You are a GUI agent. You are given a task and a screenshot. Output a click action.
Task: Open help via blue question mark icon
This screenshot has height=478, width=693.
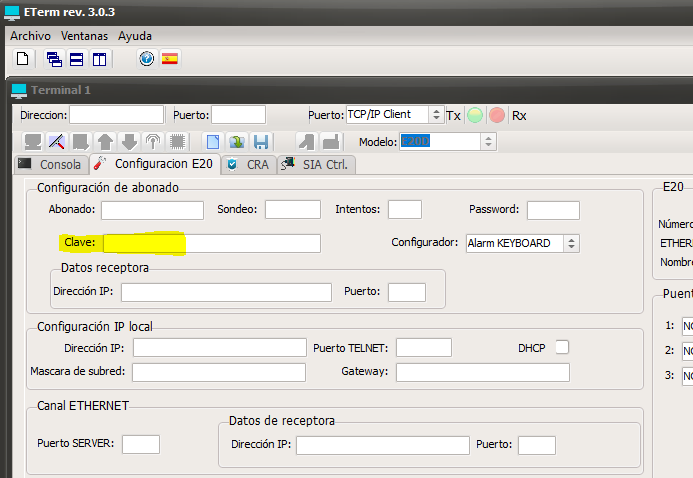tap(147, 59)
